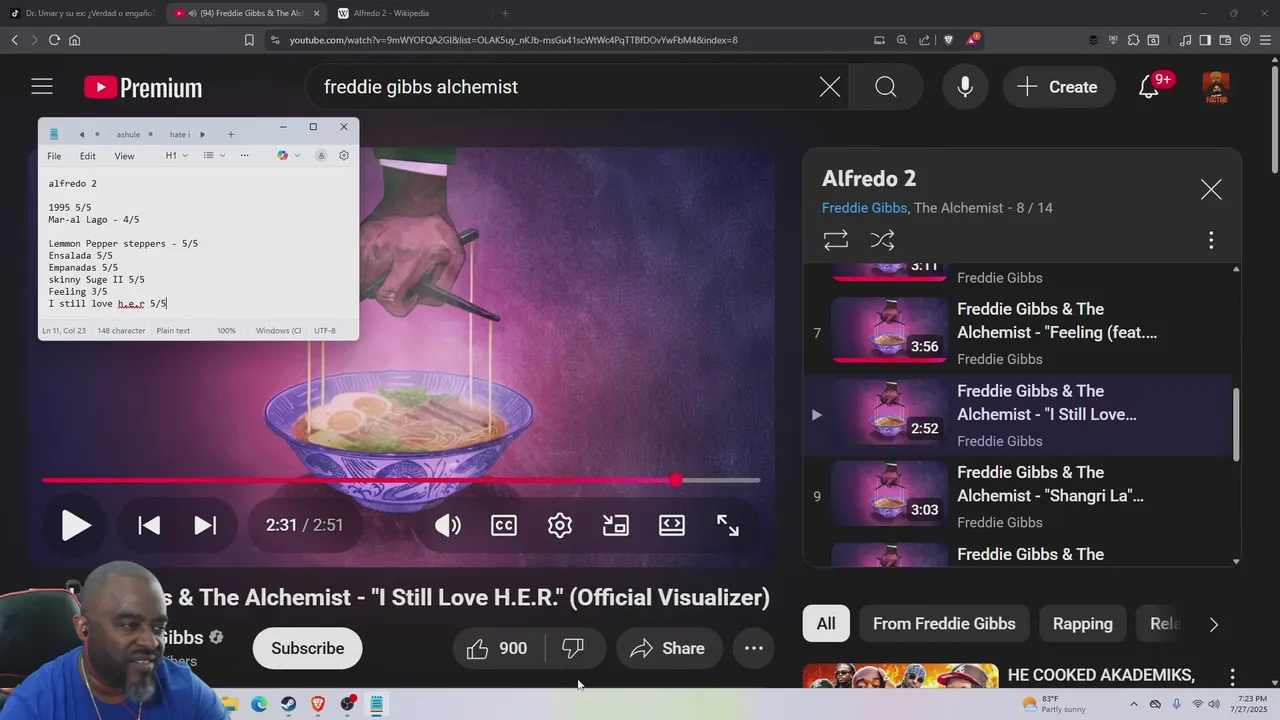Skip to the next video in playlist
This screenshot has height=720, width=1280.
point(205,525)
